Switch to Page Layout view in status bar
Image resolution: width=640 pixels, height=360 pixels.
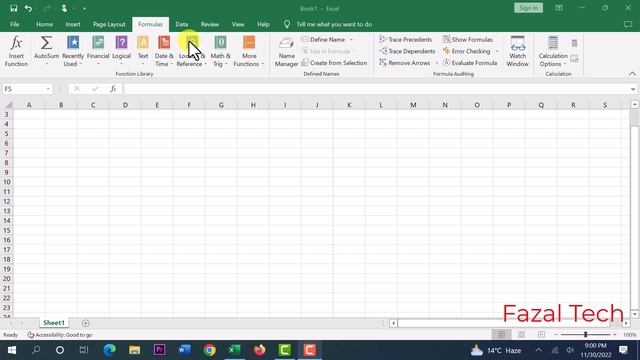coord(521,335)
